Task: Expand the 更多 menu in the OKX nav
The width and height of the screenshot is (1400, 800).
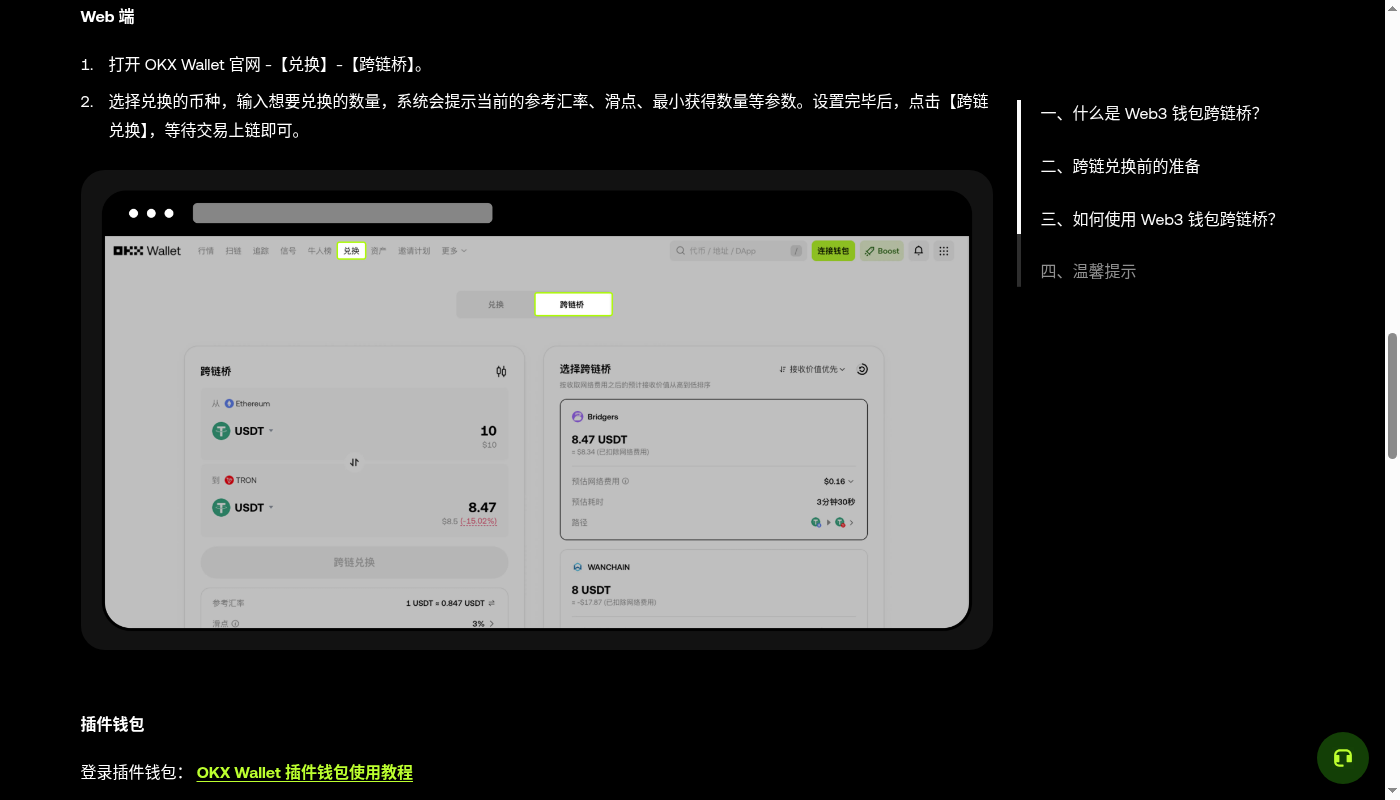Action: pos(454,251)
